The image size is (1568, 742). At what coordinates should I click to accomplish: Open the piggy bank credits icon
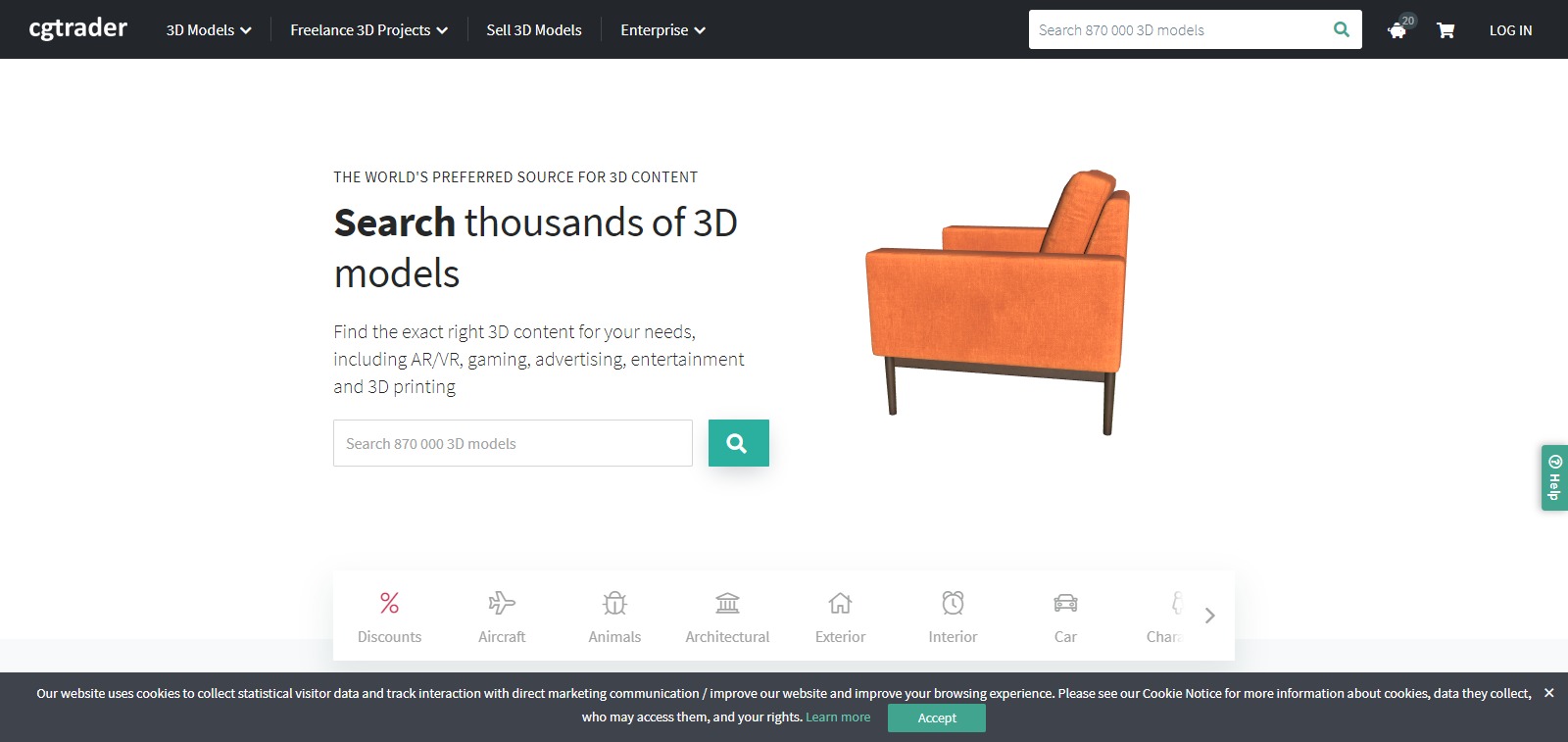1398,29
